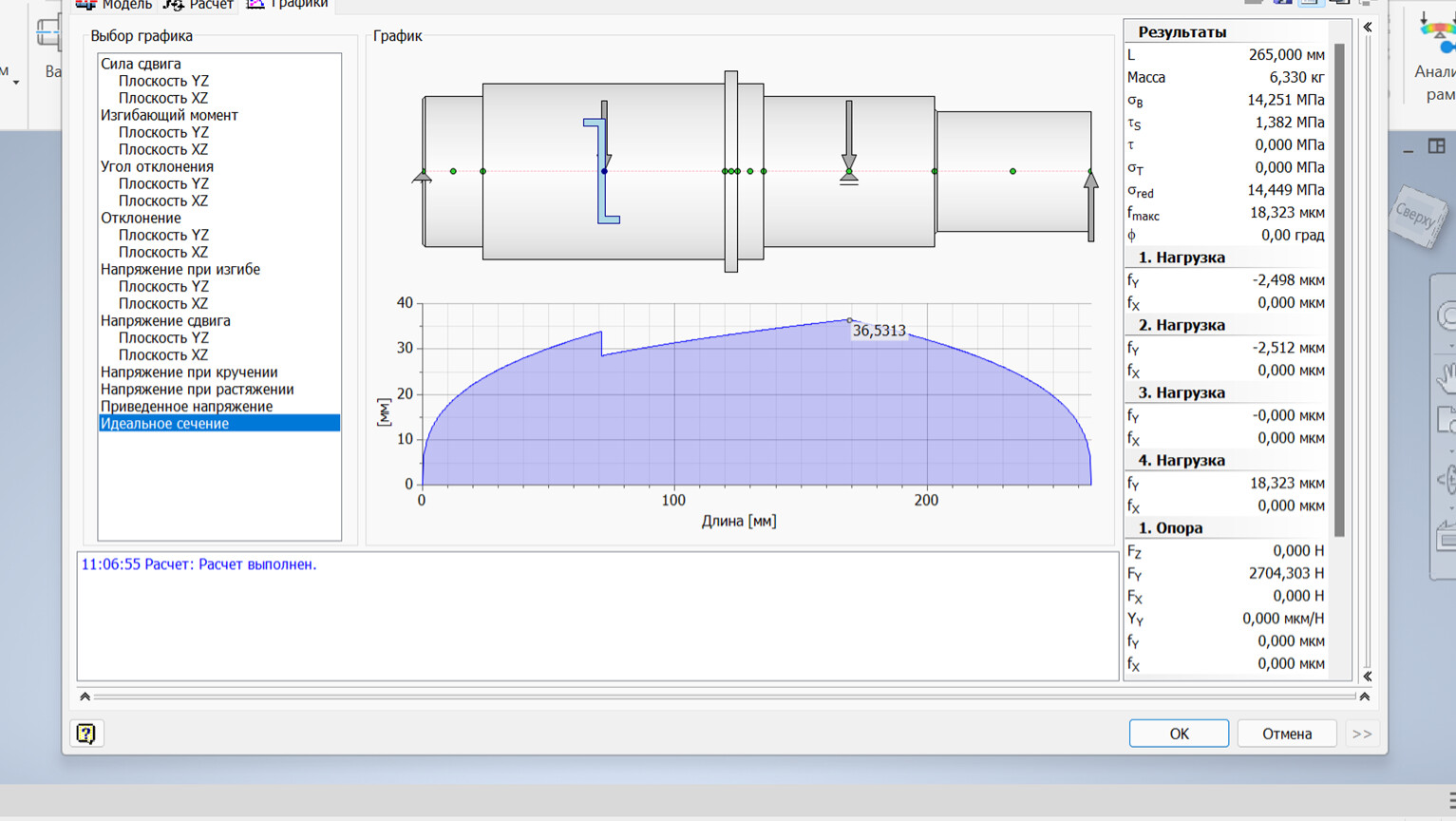1456x821 pixels.
Task: Minimize the background document window
Action: (x=1409, y=150)
